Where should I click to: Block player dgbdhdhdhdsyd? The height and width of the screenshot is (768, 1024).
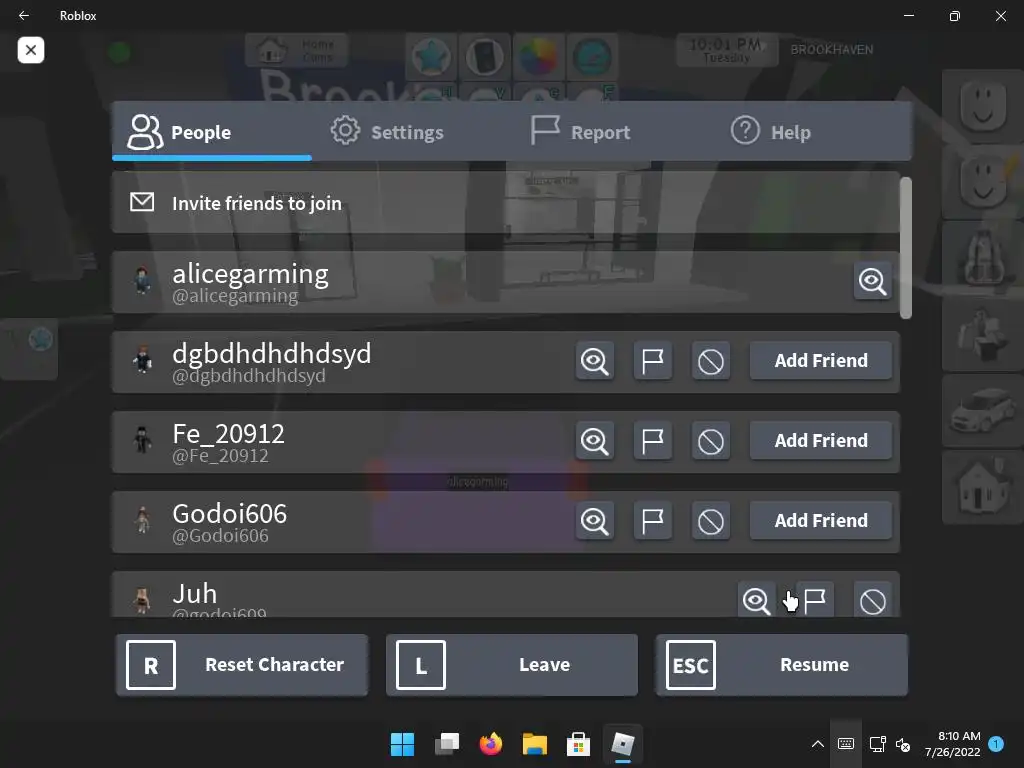click(x=711, y=360)
